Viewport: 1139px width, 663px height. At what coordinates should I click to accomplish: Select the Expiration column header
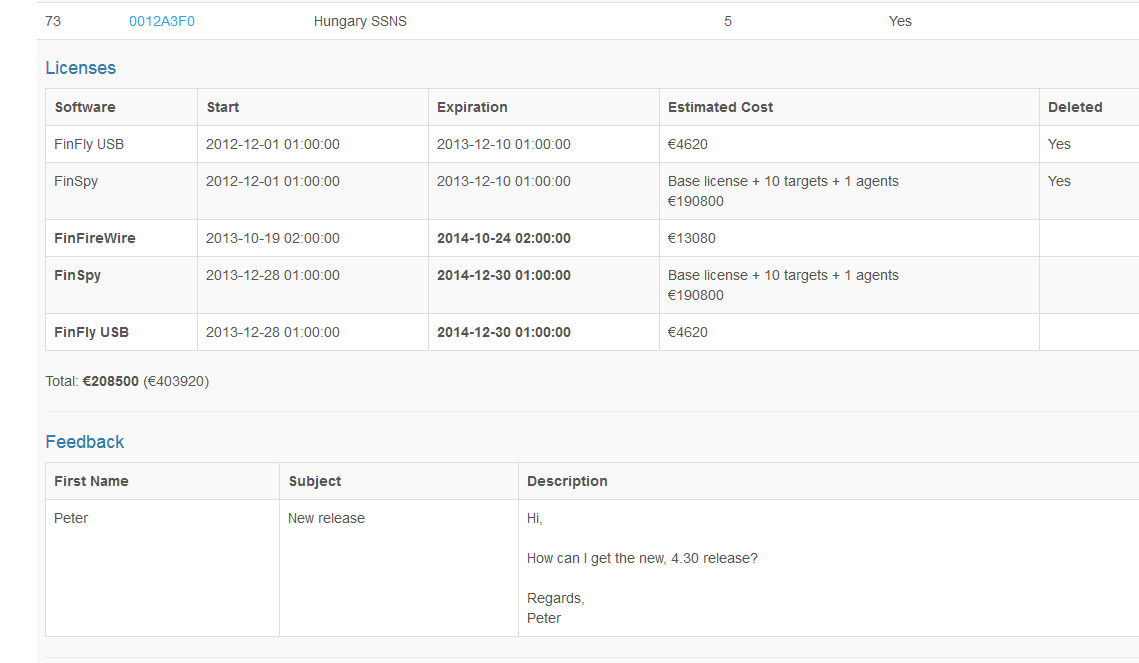[472, 107]
